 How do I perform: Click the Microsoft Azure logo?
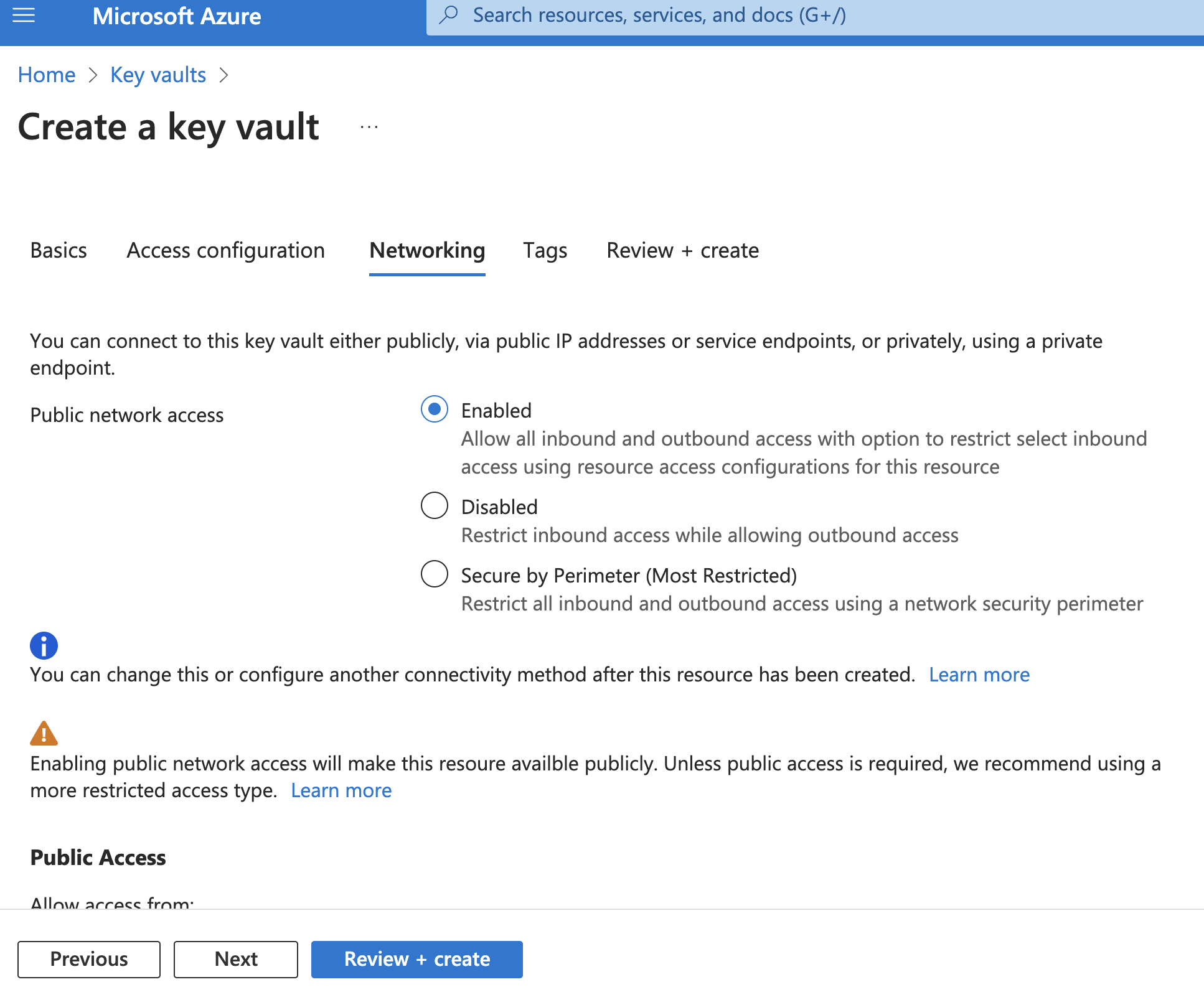point(176,16)
